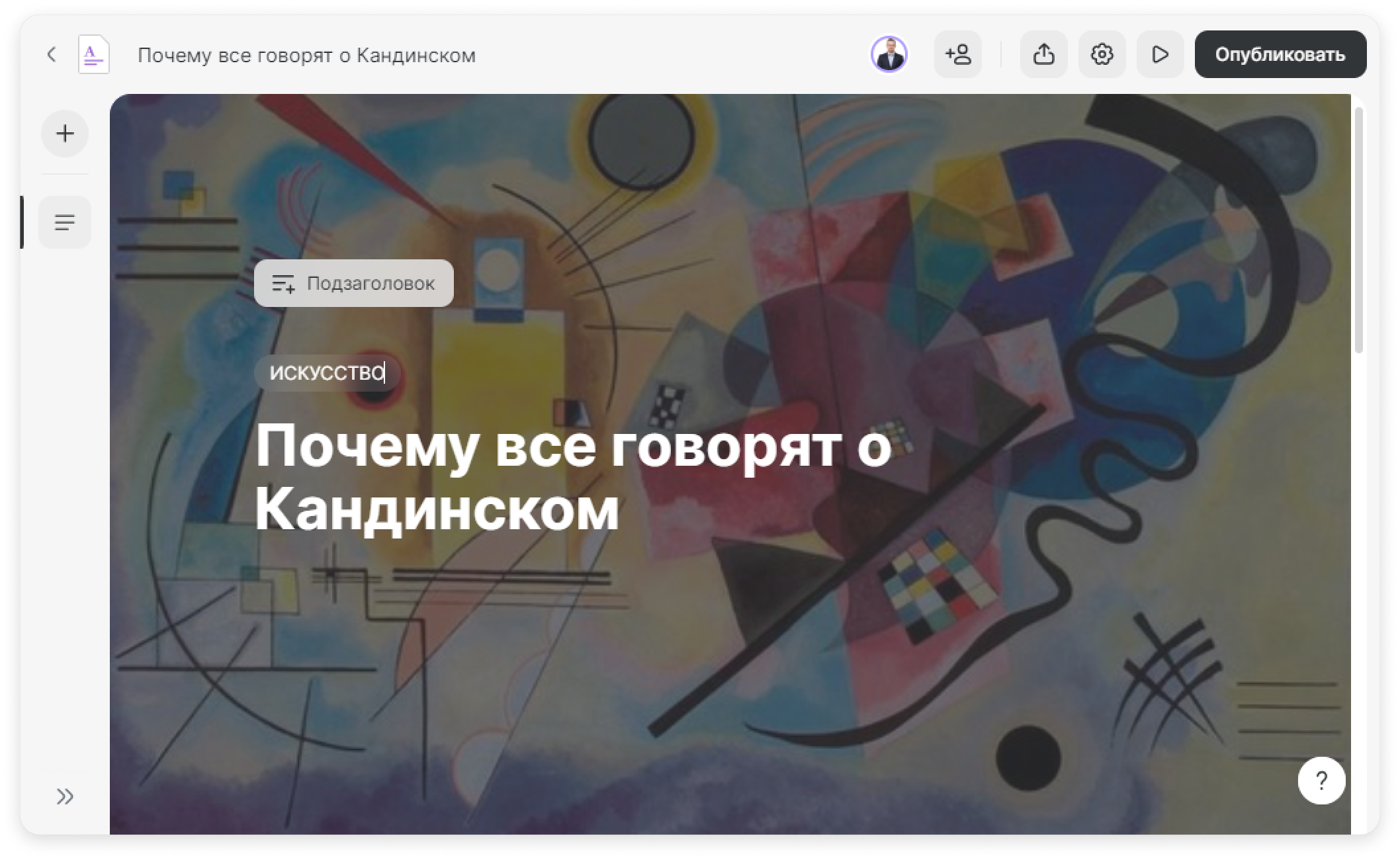The width and height of the screenshot is (1400, 860).
Task: Edit the document title in the header
Action: [306, 55]
